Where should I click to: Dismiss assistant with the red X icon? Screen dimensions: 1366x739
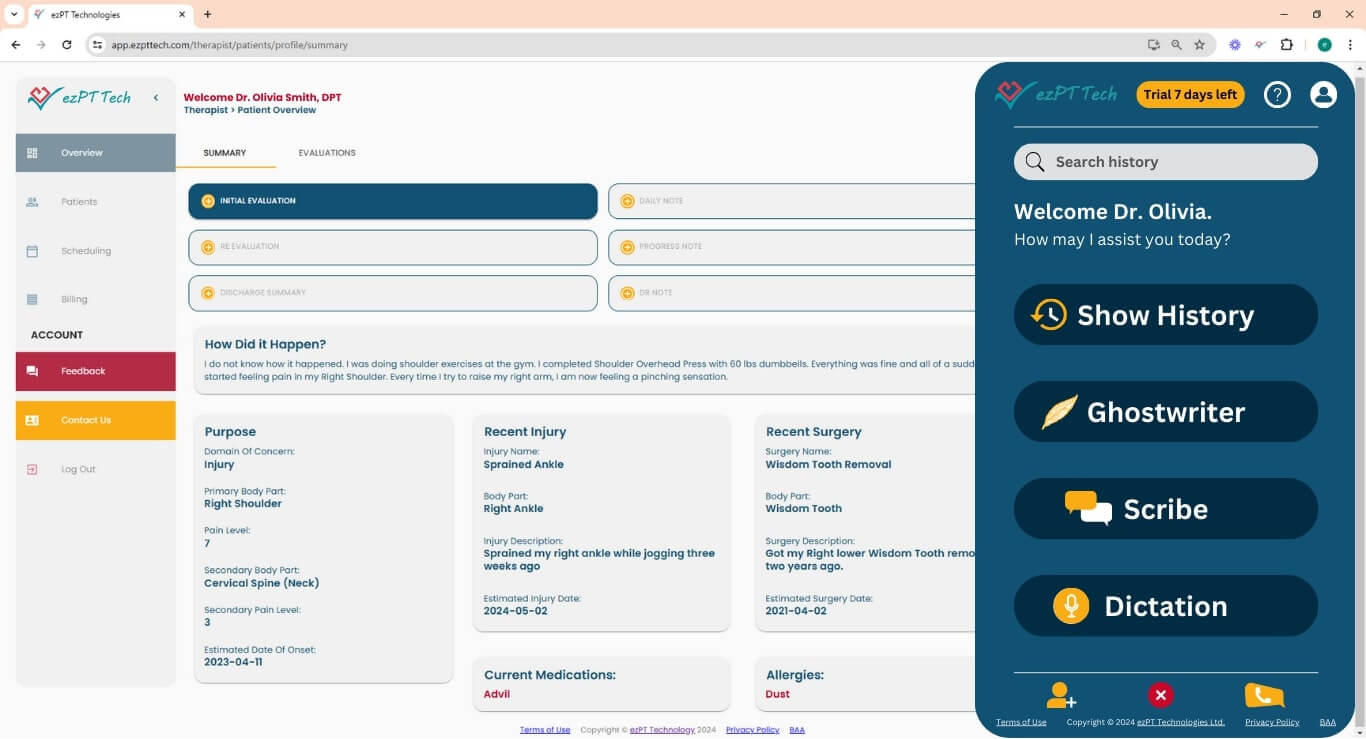[x=1160, y=694]
